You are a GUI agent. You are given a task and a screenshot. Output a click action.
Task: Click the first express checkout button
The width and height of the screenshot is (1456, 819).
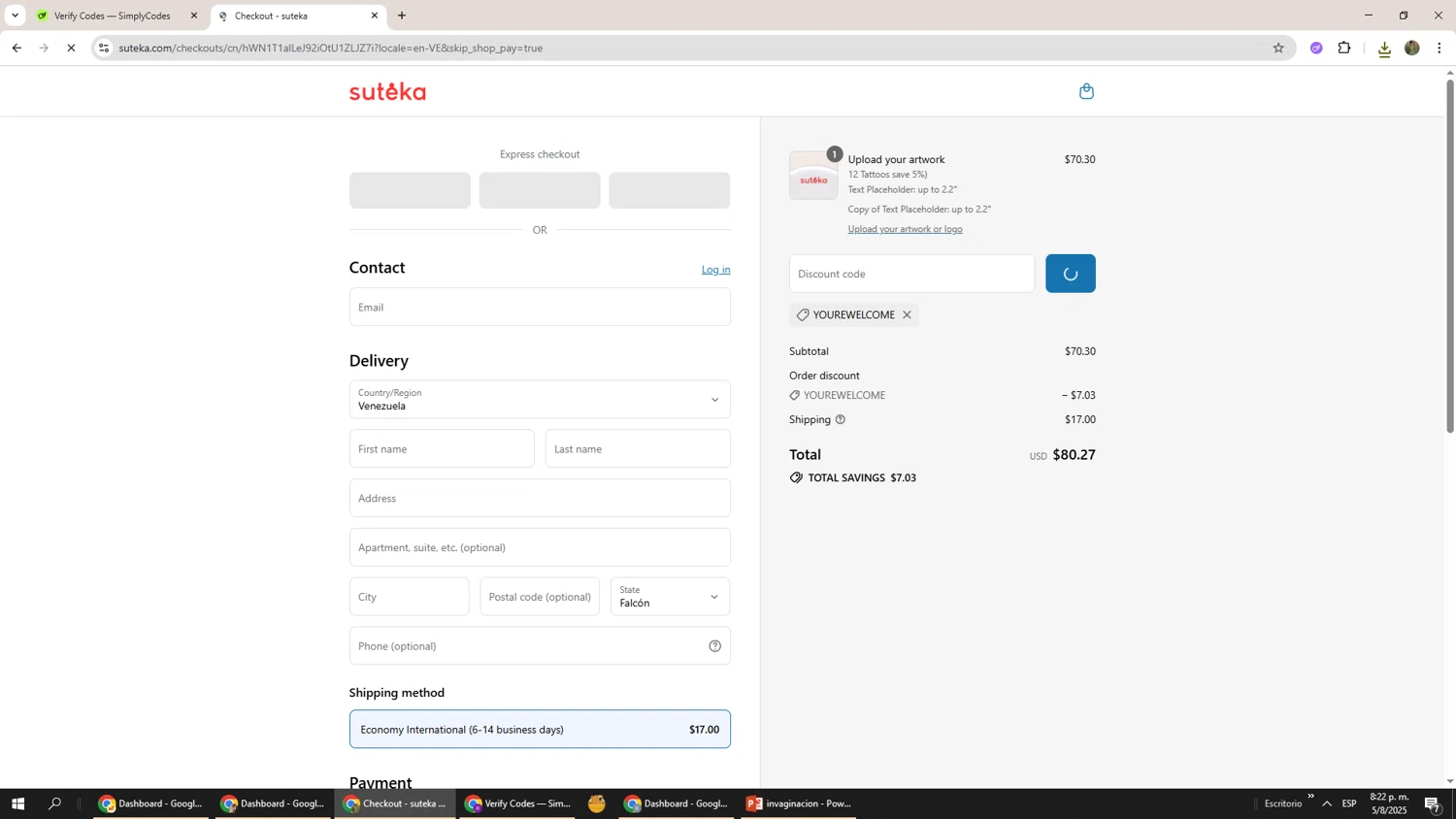click(x=410, y=190)
